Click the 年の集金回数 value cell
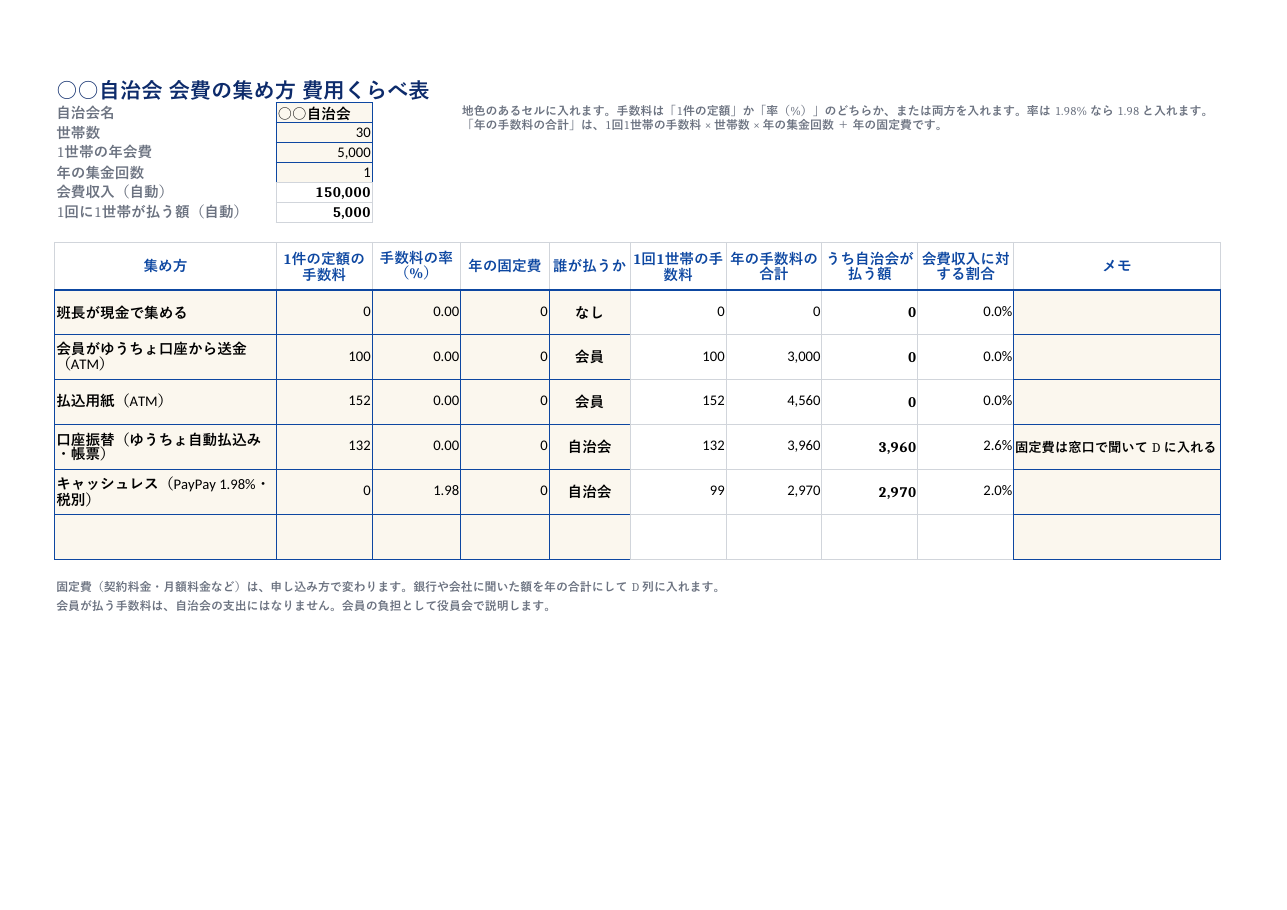 (x=324, y=173)
